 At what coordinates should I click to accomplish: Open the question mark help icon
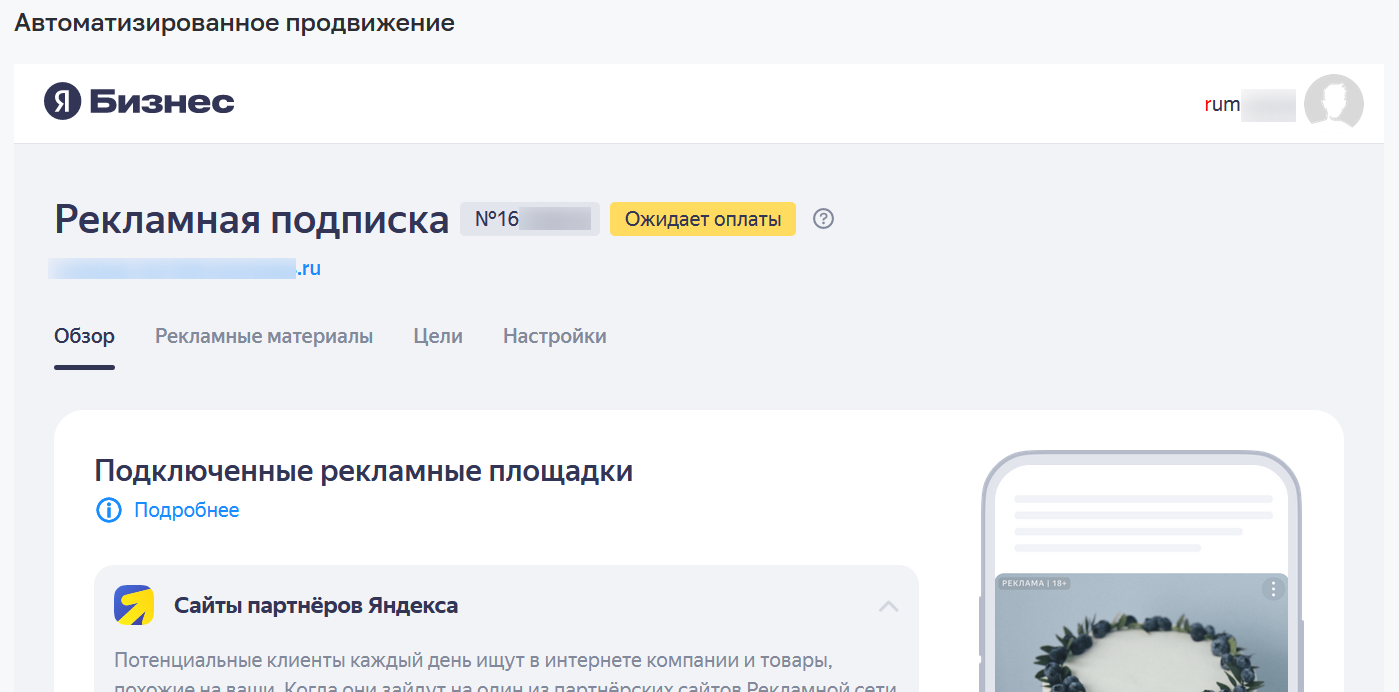[823, 219]
